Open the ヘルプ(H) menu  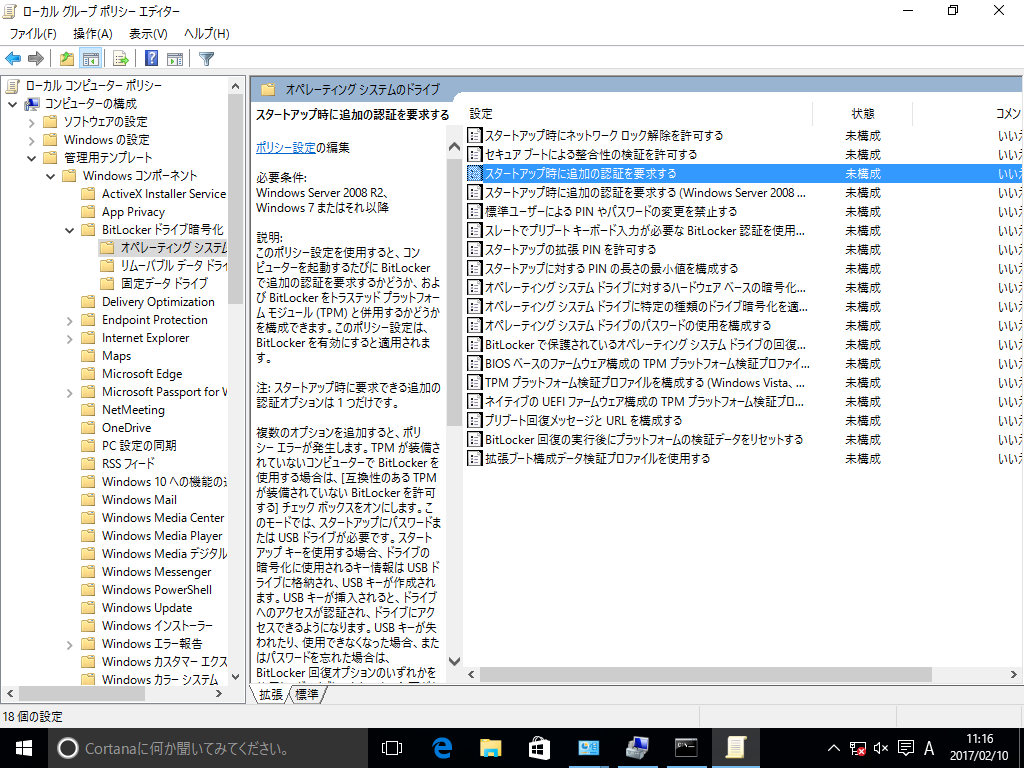click(206, 34)
